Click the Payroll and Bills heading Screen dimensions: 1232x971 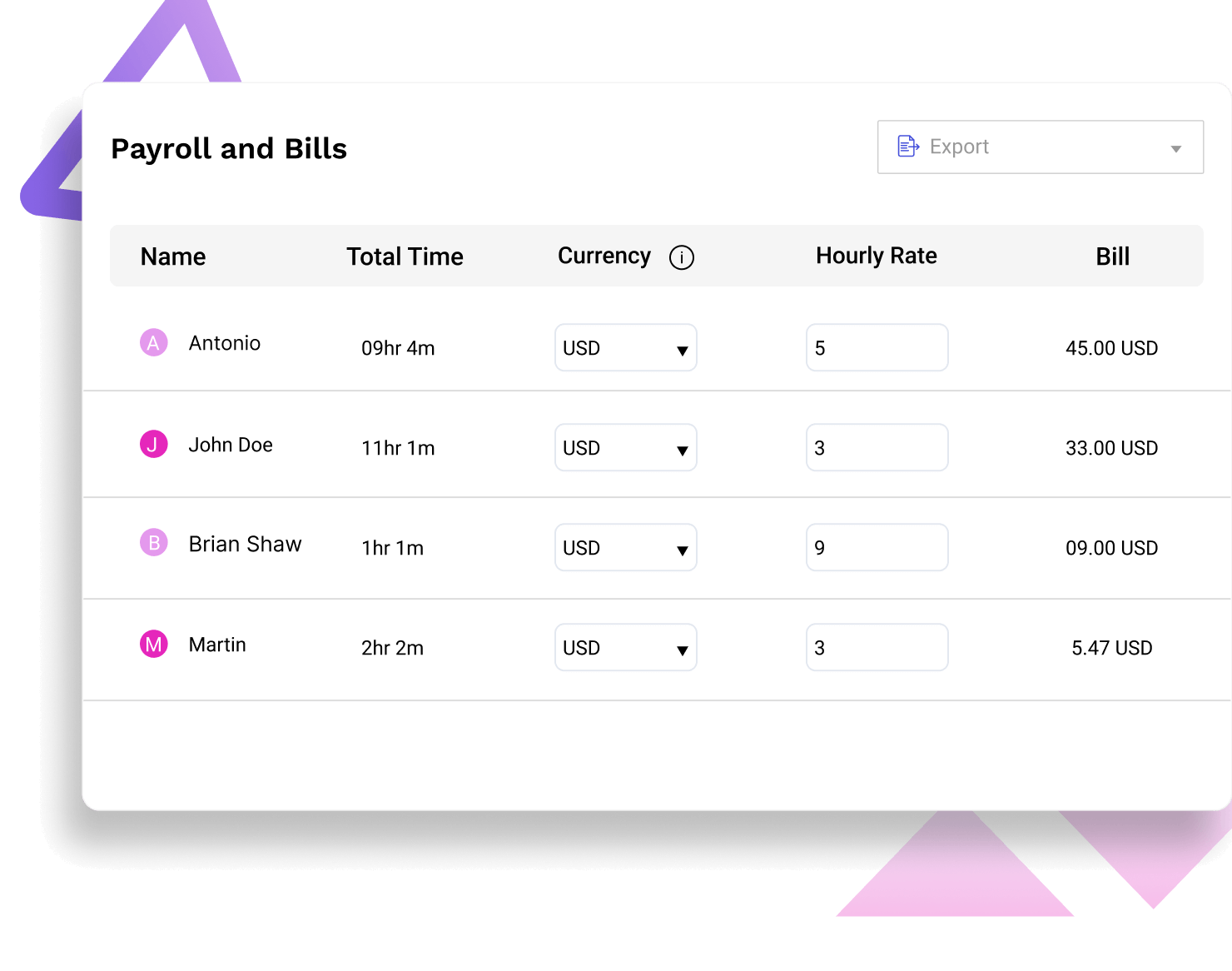tap(229, 149)
